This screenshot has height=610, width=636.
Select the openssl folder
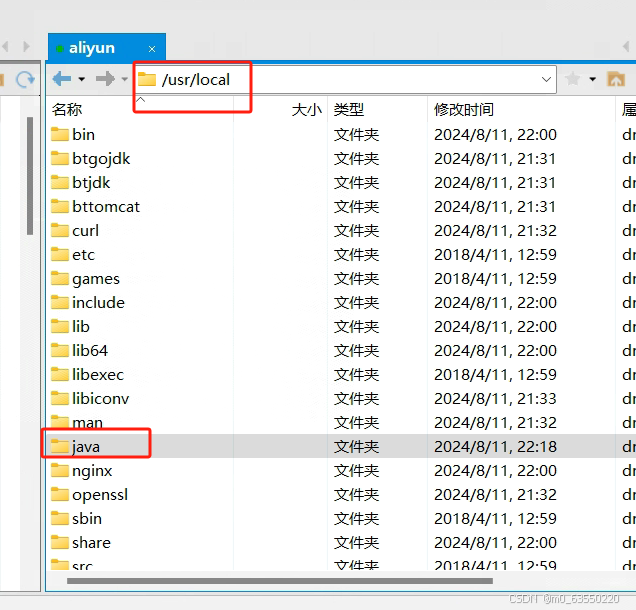[x=100, y=495]
